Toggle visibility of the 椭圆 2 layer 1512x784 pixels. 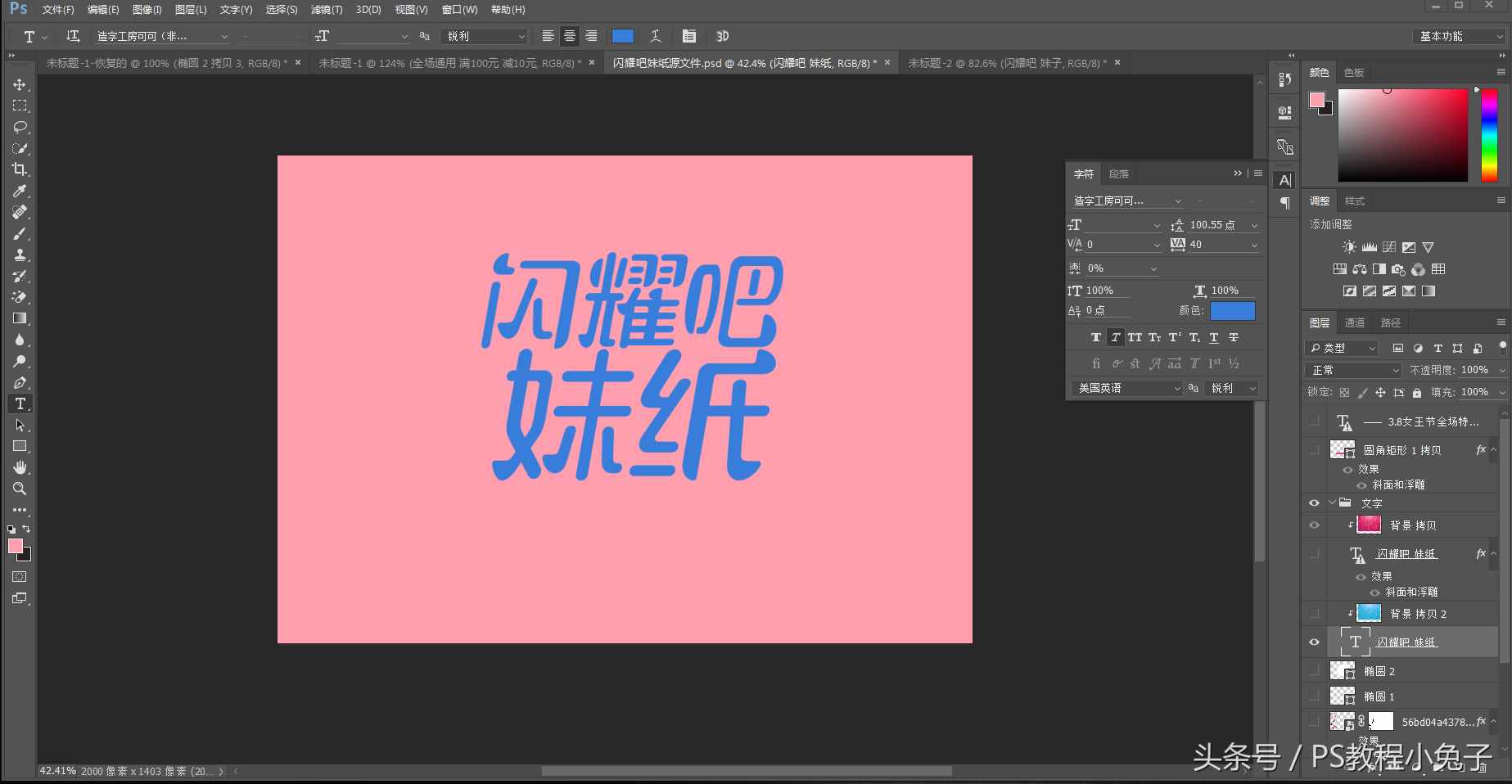tap(1315, 670)
